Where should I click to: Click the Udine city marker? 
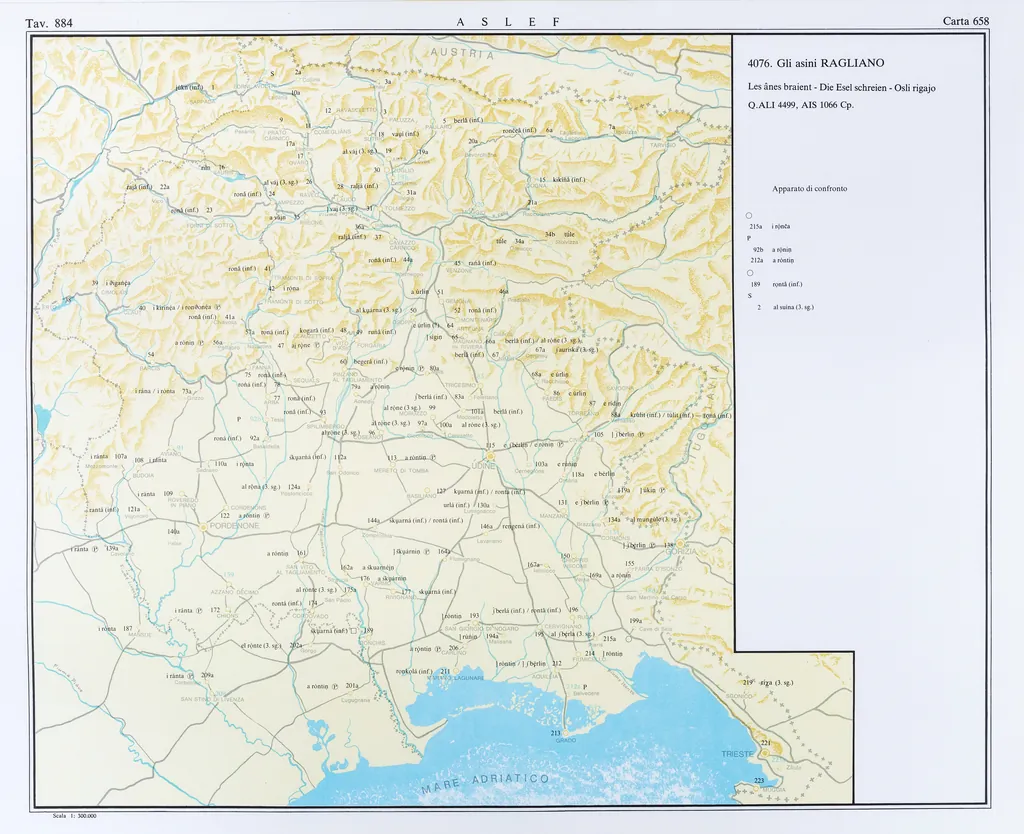coord(490,456)
